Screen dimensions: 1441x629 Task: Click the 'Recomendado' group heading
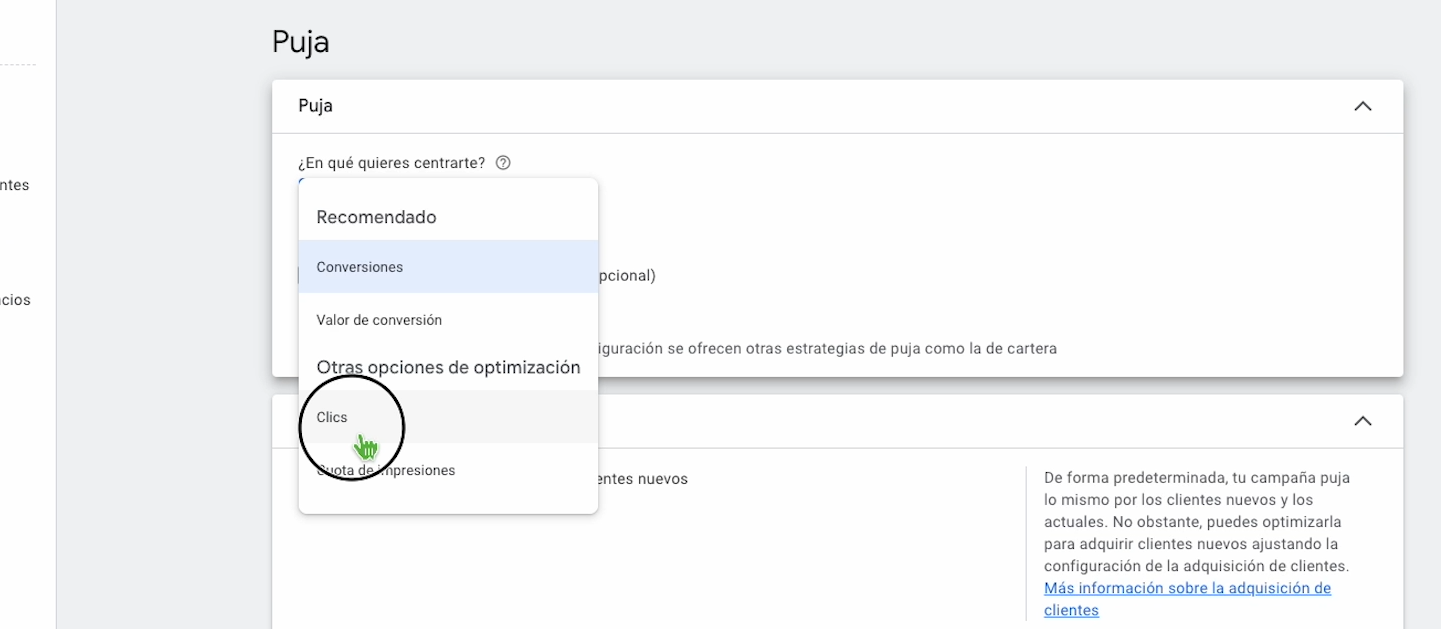pos(376,217)
